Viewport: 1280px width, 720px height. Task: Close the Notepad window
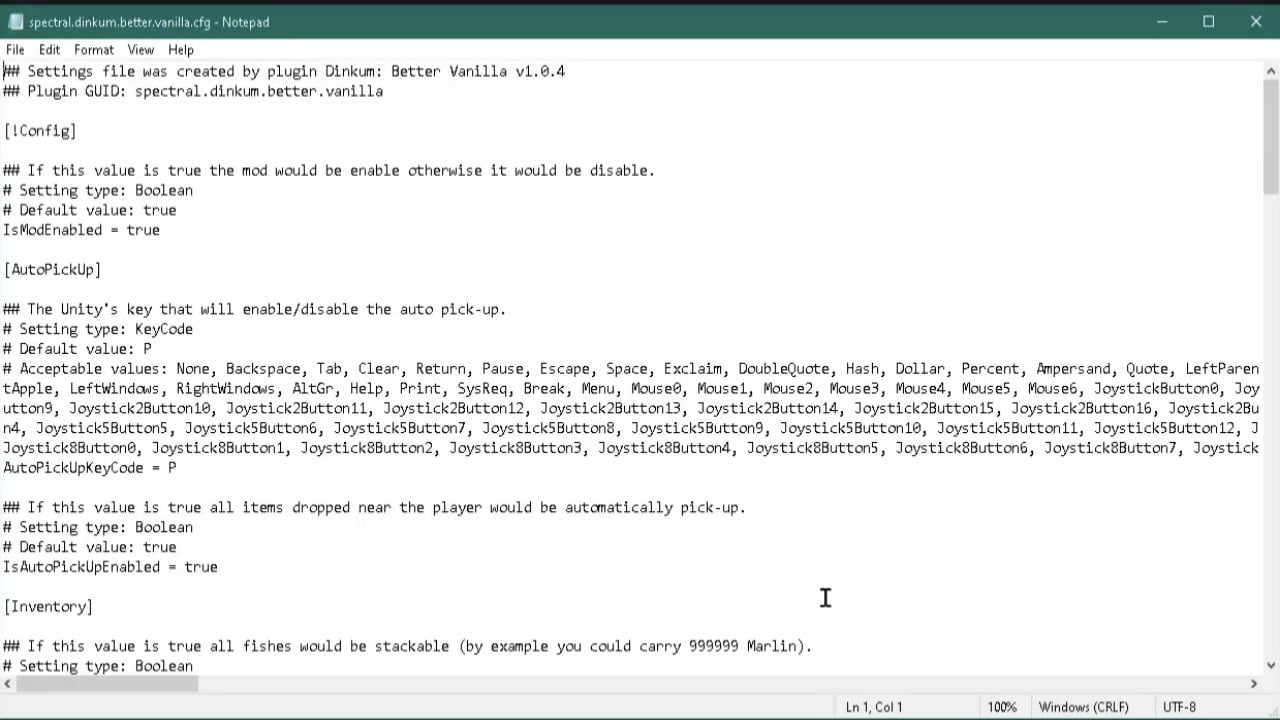[1256, 21]
